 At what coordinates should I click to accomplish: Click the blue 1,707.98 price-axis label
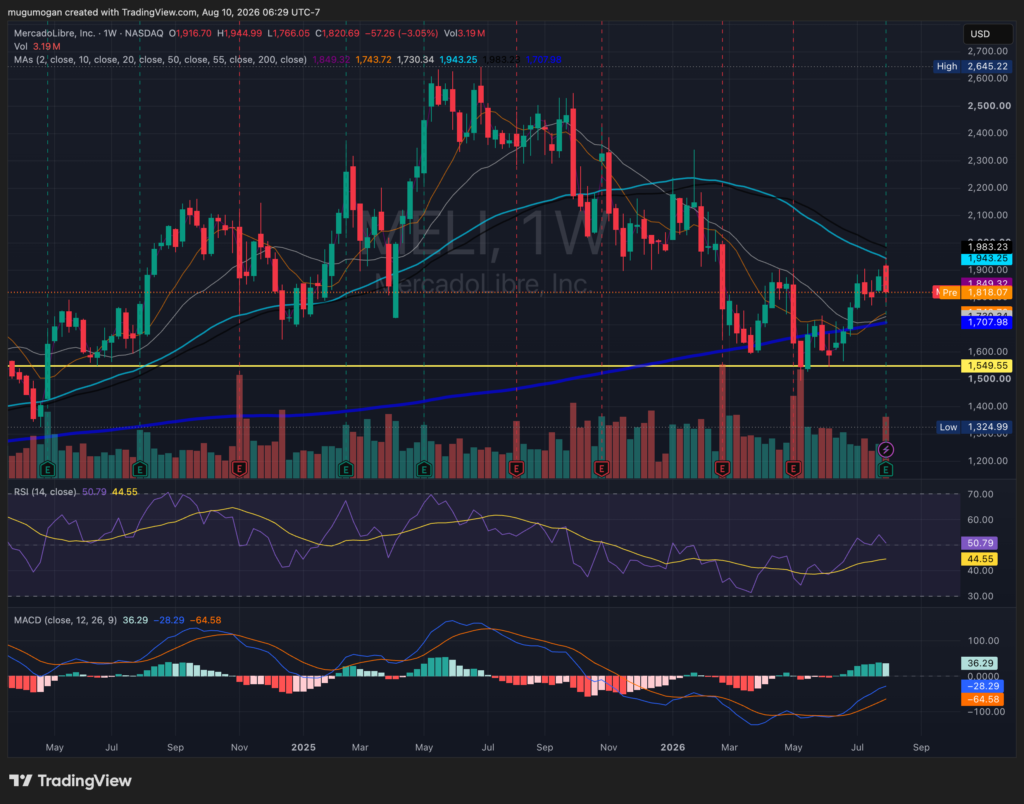987,323
